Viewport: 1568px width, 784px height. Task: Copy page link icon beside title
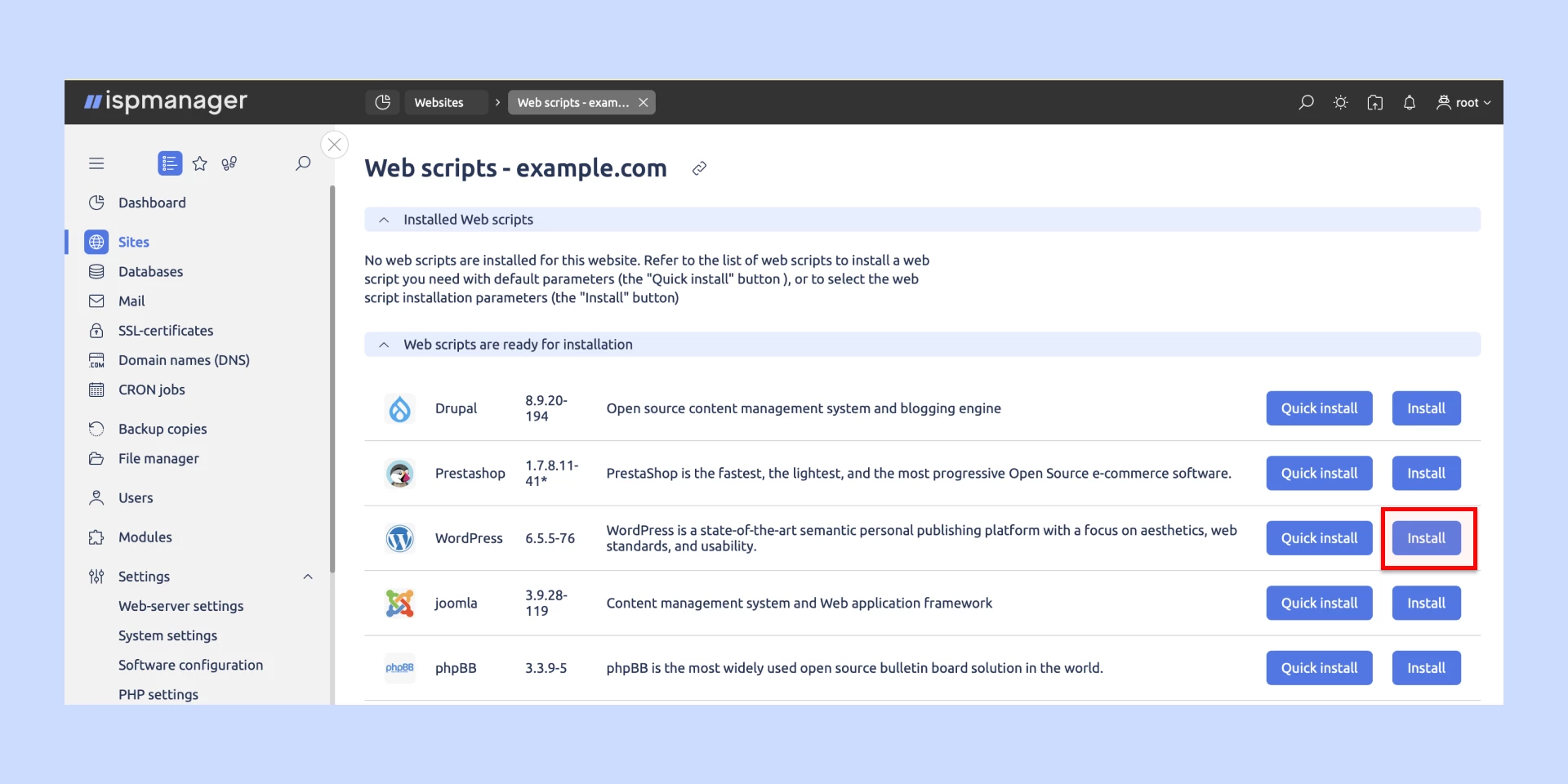[x=699, y=168]
